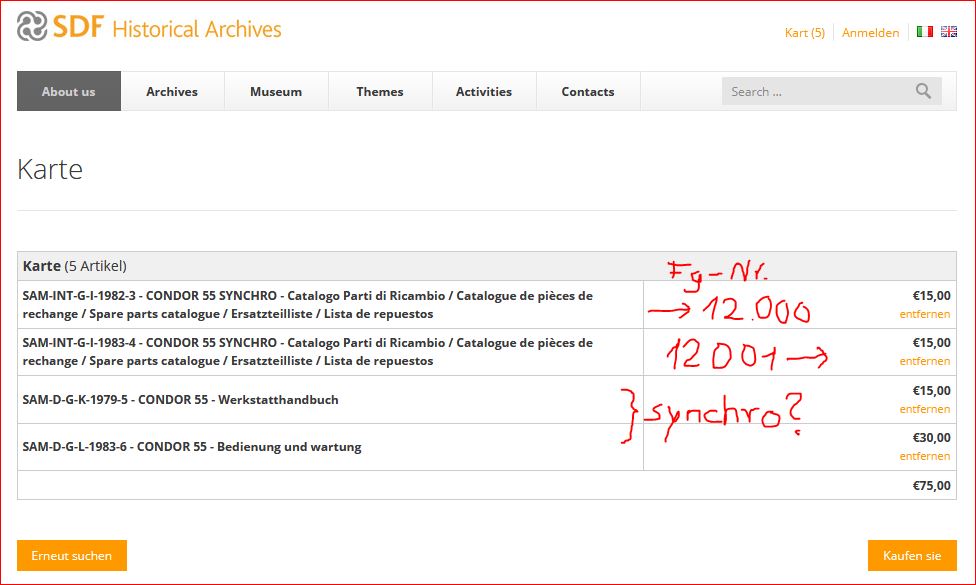
Task: Switch language to Italian flag
Action: click(x=924, y=32)
